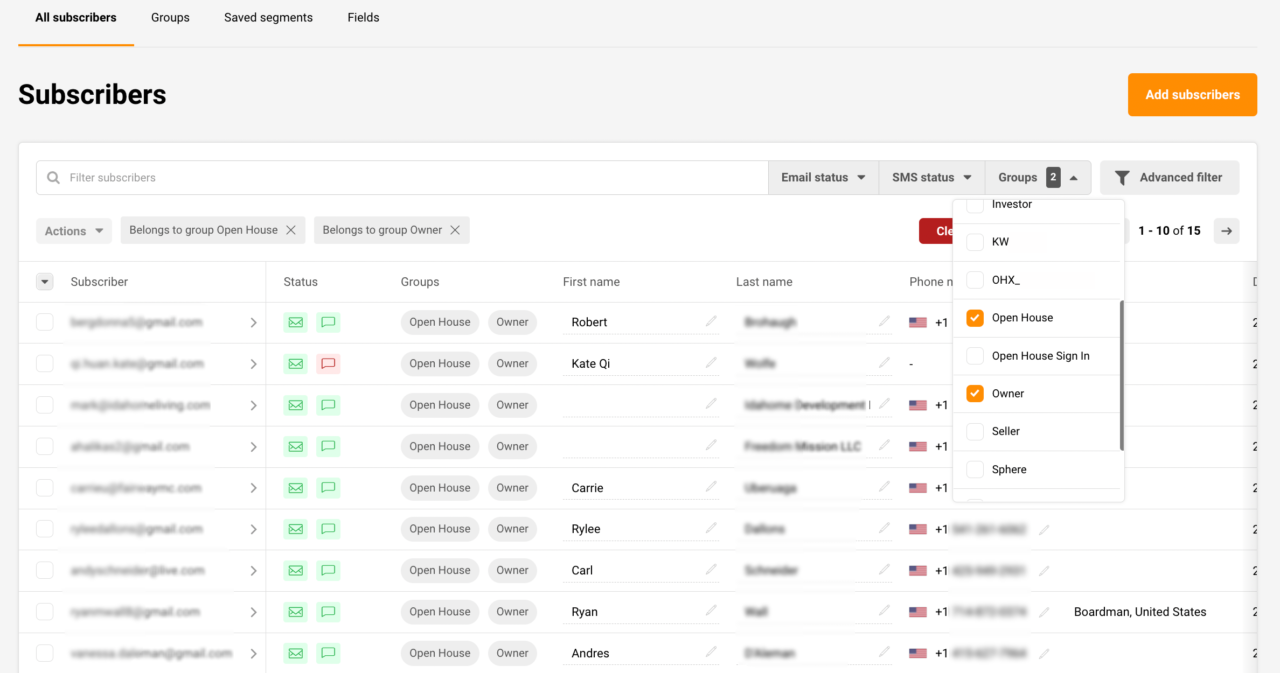Click the US flag icon in Carl's phone column
The height and width of the screenshot is (673, 1280).
coord(918,570)
